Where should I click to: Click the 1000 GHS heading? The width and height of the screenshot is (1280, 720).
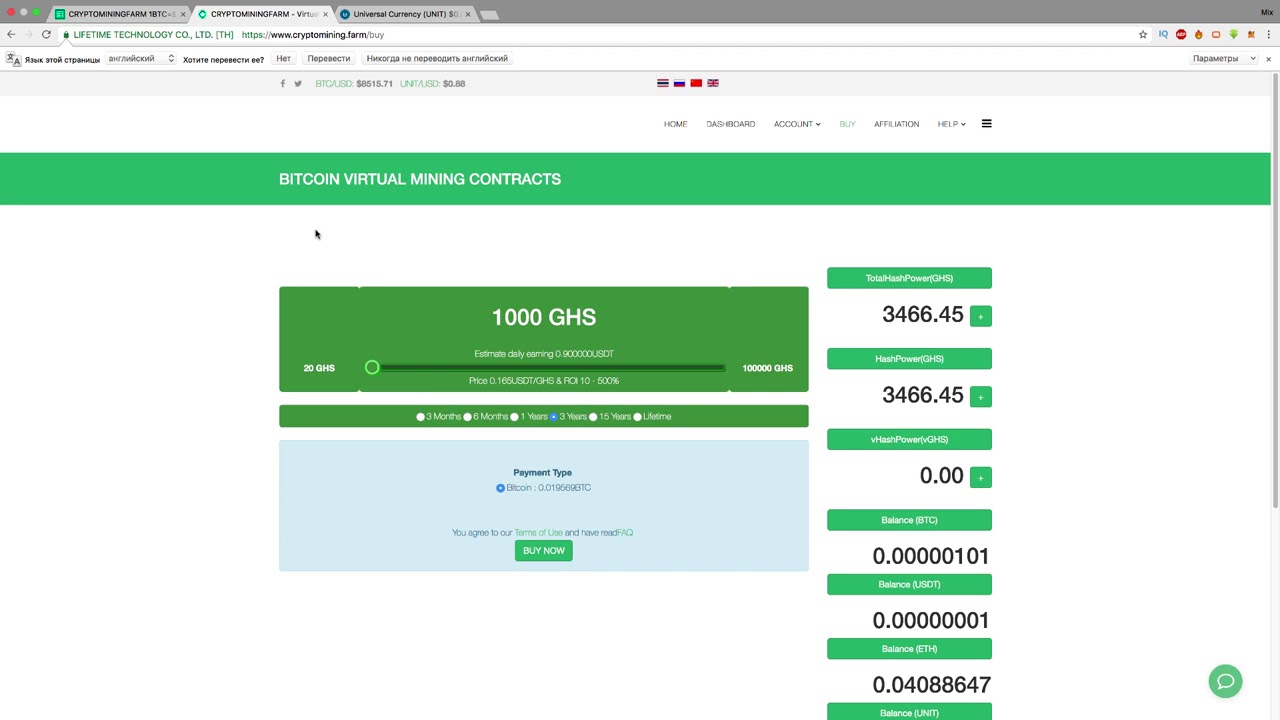(x=544, y=317)
